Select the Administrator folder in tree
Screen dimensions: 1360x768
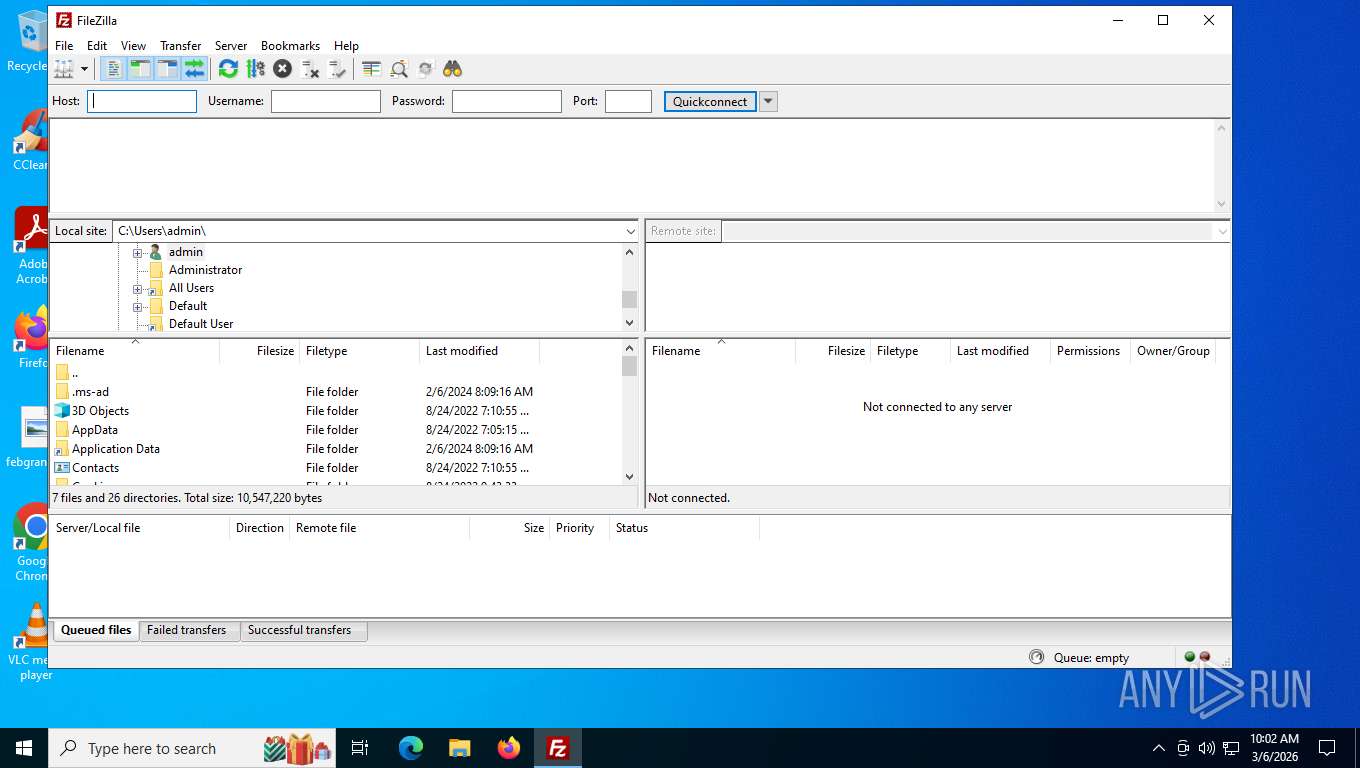205,270
